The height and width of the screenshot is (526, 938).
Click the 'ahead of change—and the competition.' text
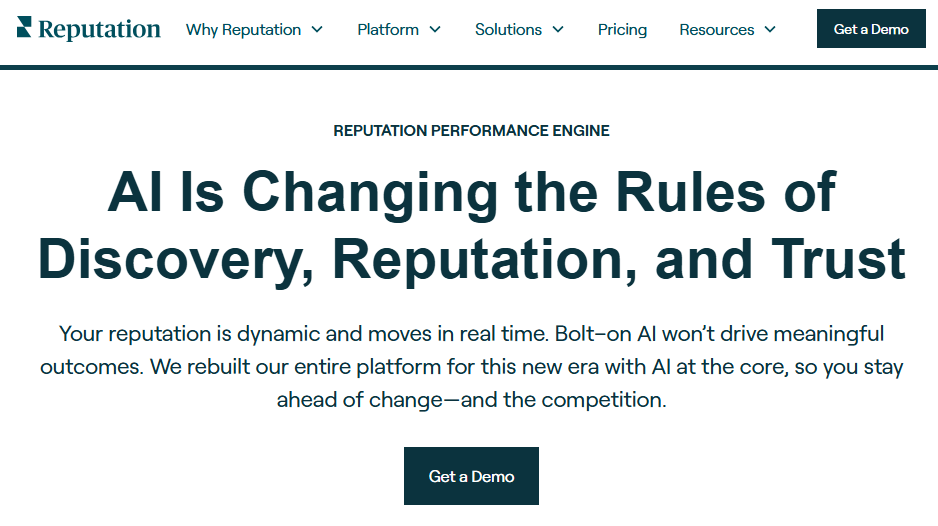point(471,400)
